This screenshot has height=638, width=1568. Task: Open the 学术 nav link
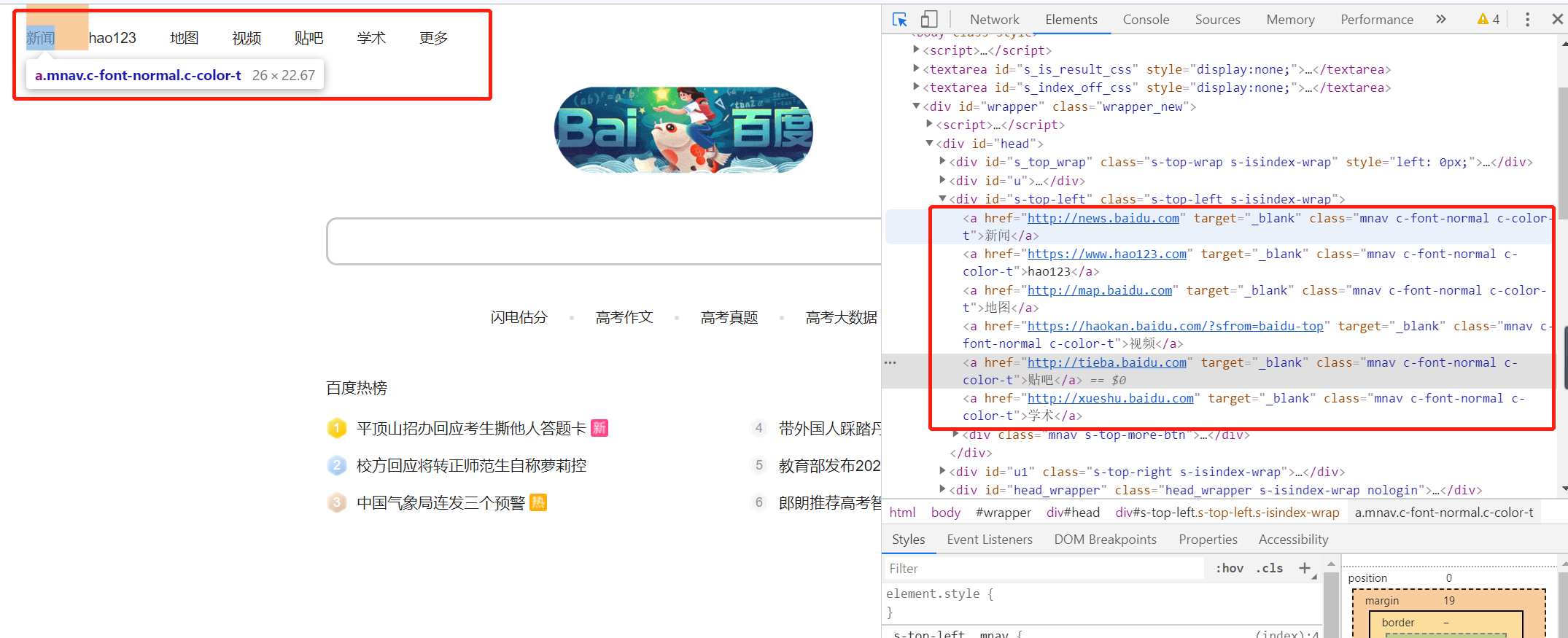point(371,38)
